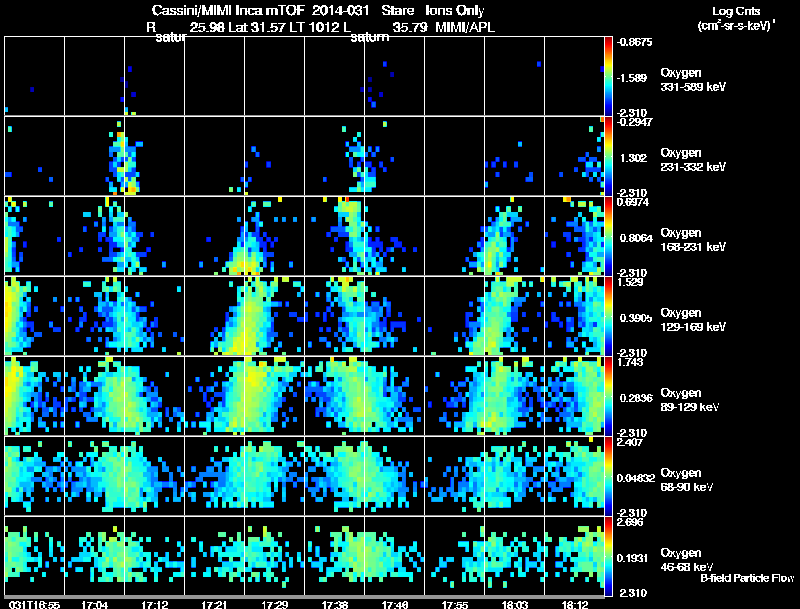The height and width of the screenshot is (609, 800).
Task: Select the 'Oxygen 89-129 keV' row label
Action: click(x=690, y=400)
